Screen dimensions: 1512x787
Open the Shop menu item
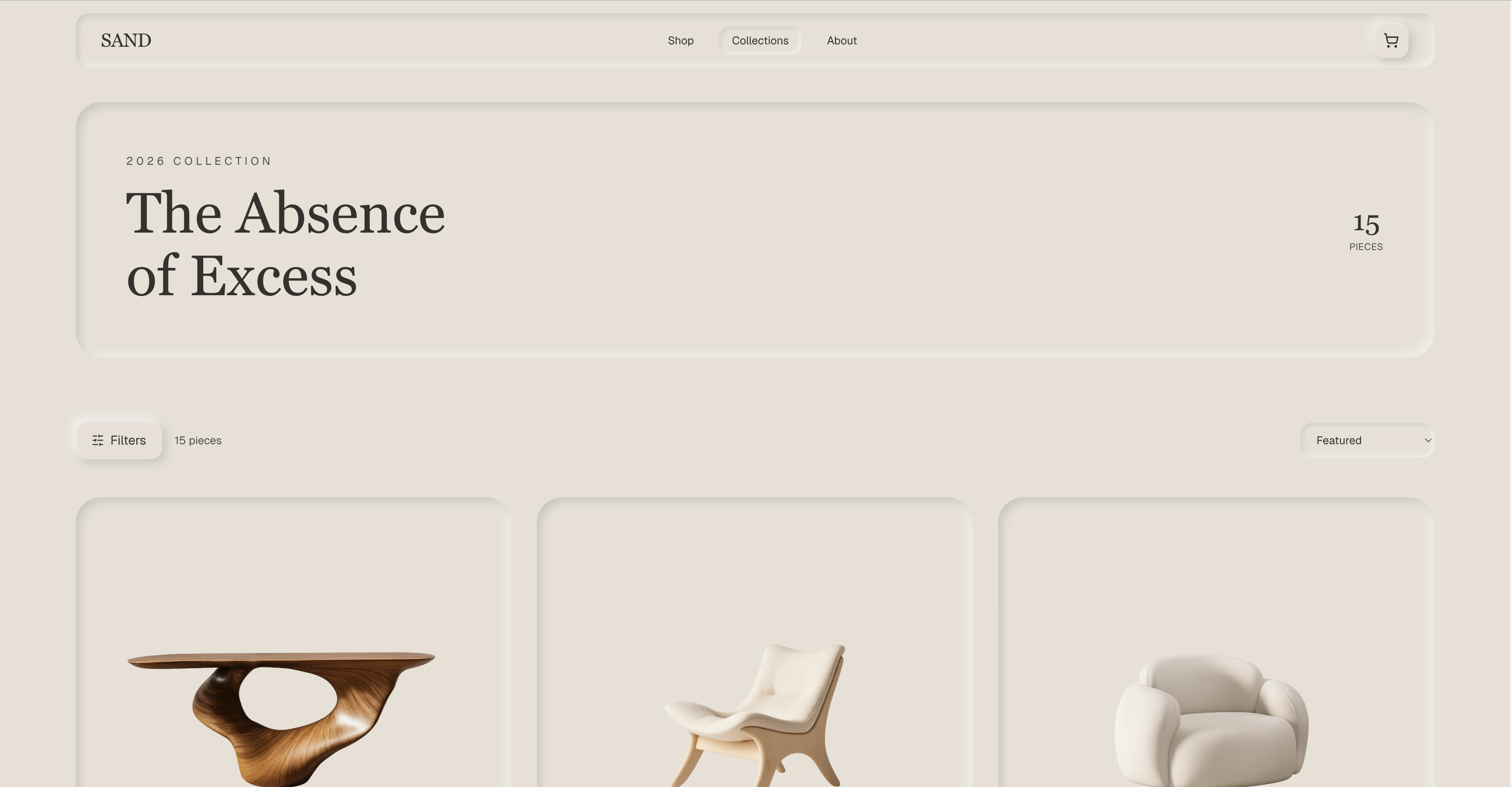tap(680, 40)
